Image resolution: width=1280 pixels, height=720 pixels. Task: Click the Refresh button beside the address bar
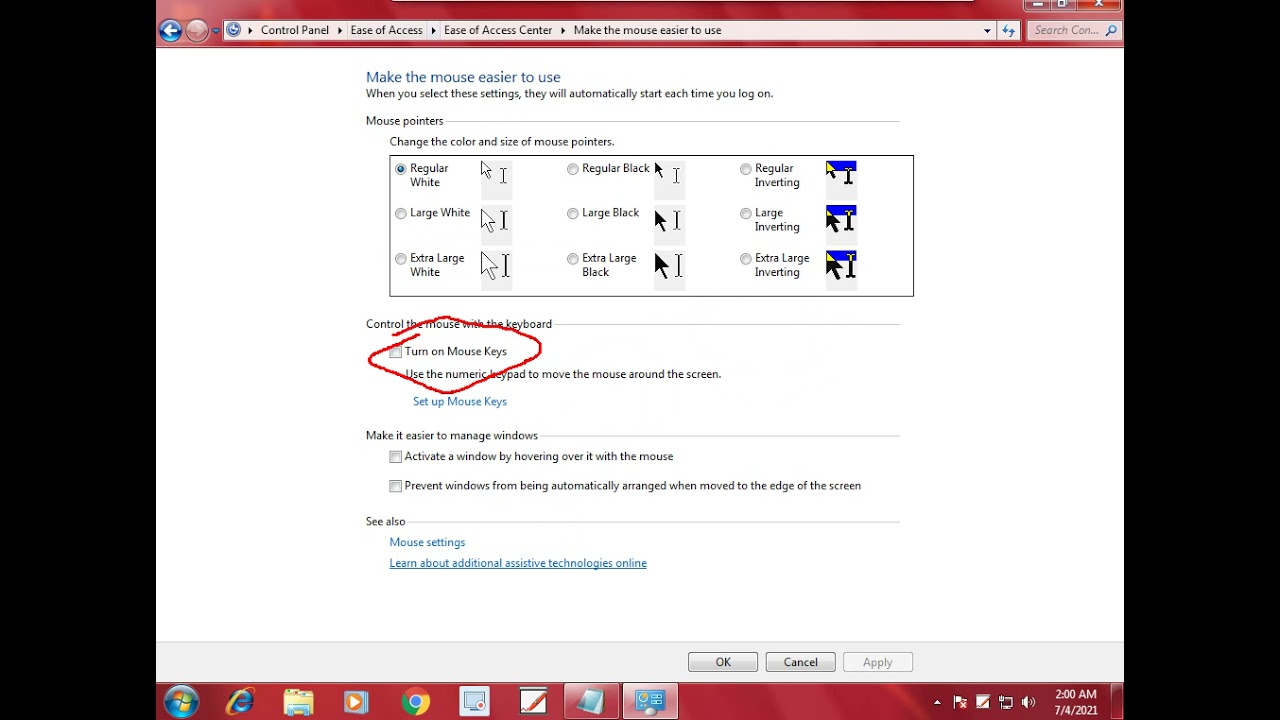point(1008,31)
